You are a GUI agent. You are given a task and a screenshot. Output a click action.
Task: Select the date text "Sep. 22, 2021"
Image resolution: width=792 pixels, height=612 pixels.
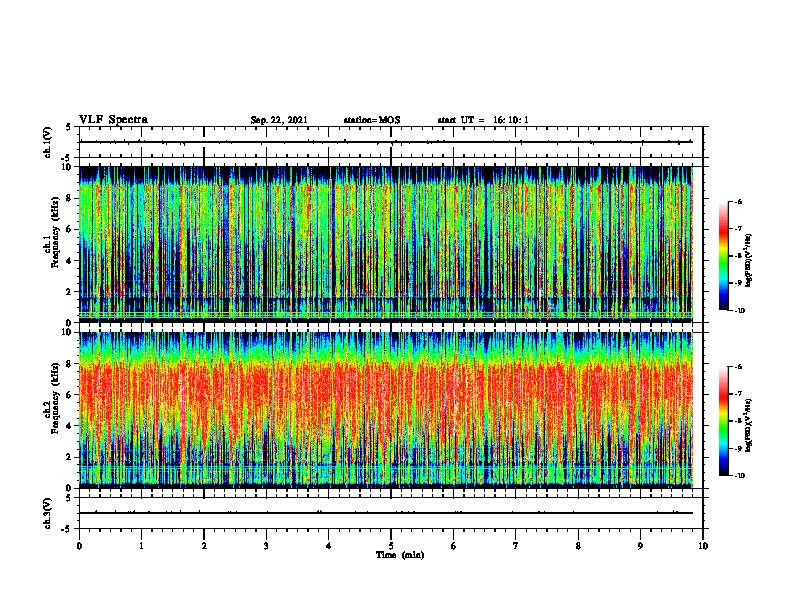coord(279,120)
